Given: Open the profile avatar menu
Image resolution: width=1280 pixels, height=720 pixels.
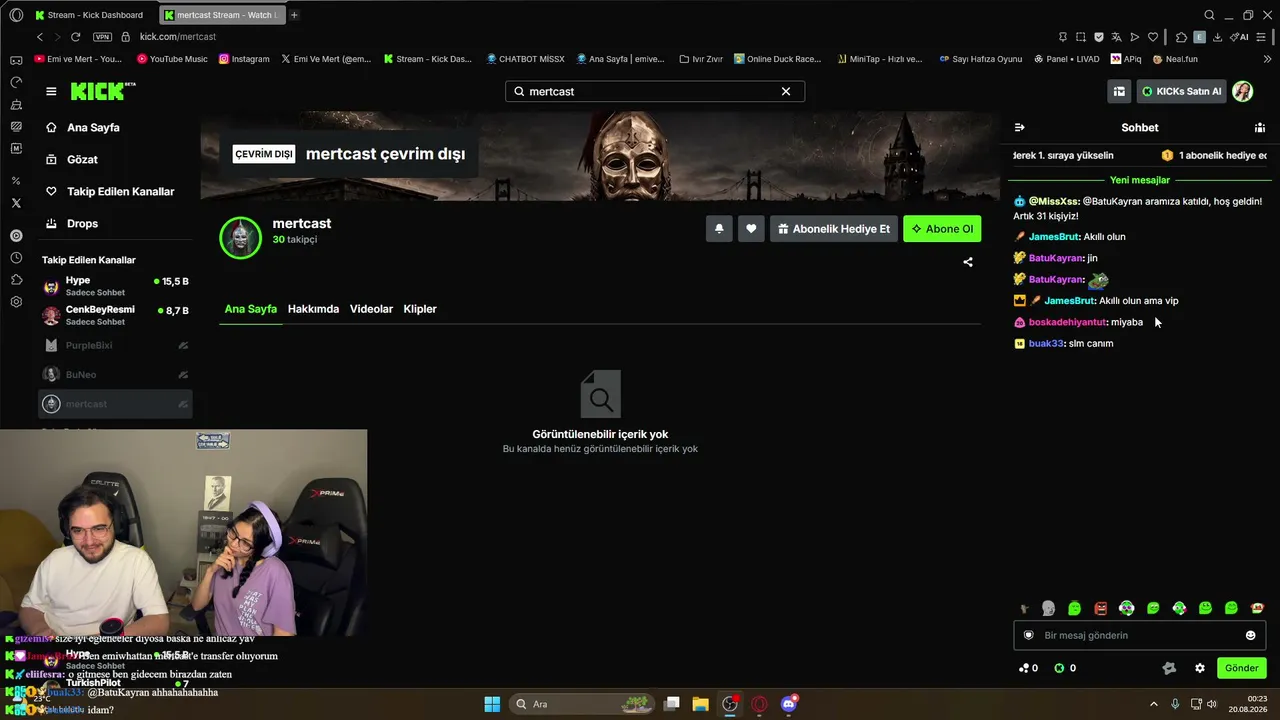Looking at the screenshot, I should pos(1243,91).
